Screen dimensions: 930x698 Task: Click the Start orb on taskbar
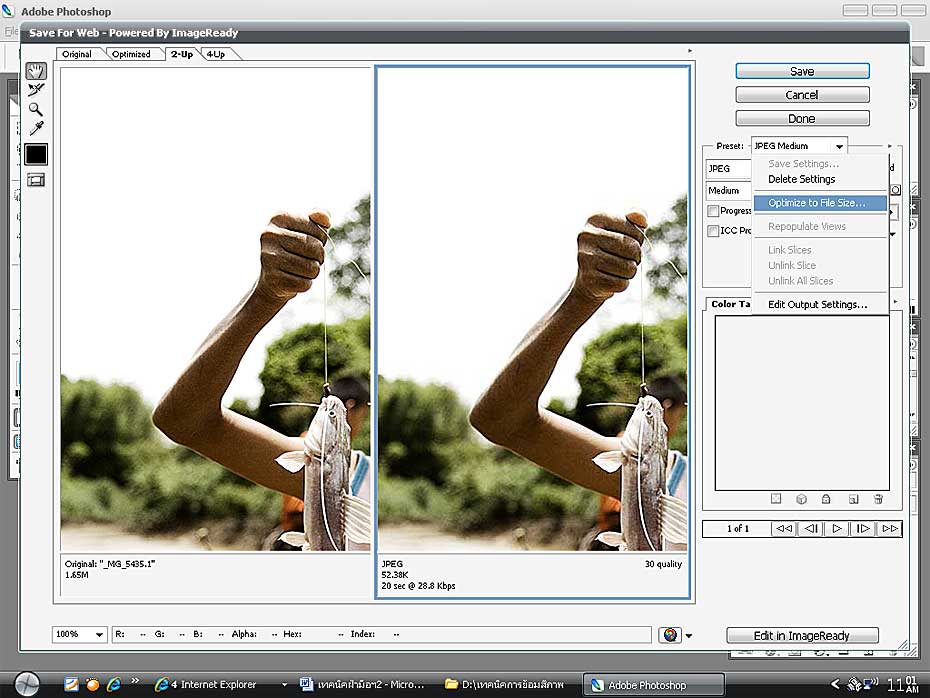(x=27, y=684)
